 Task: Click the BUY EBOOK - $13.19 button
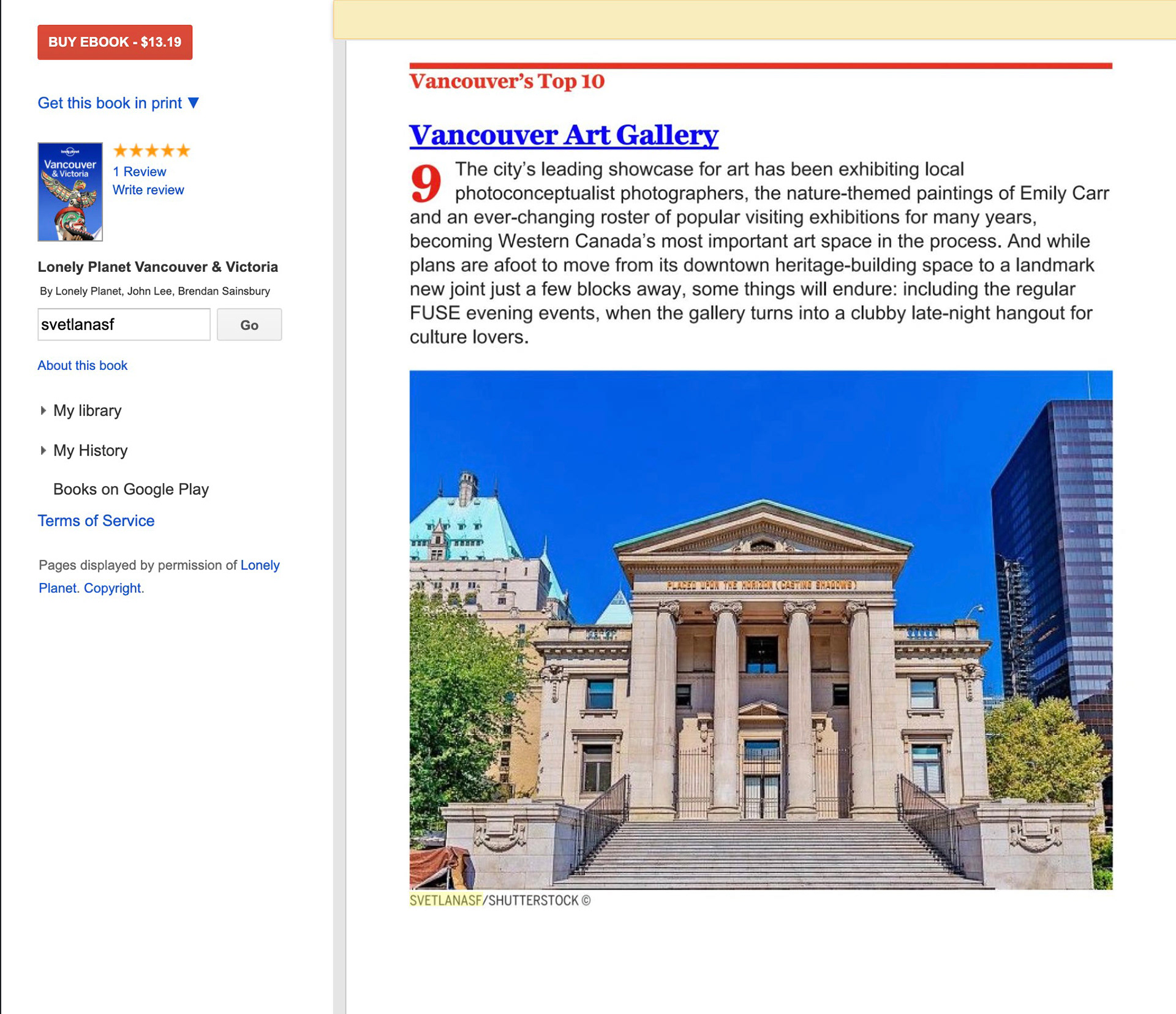point(115,42)
